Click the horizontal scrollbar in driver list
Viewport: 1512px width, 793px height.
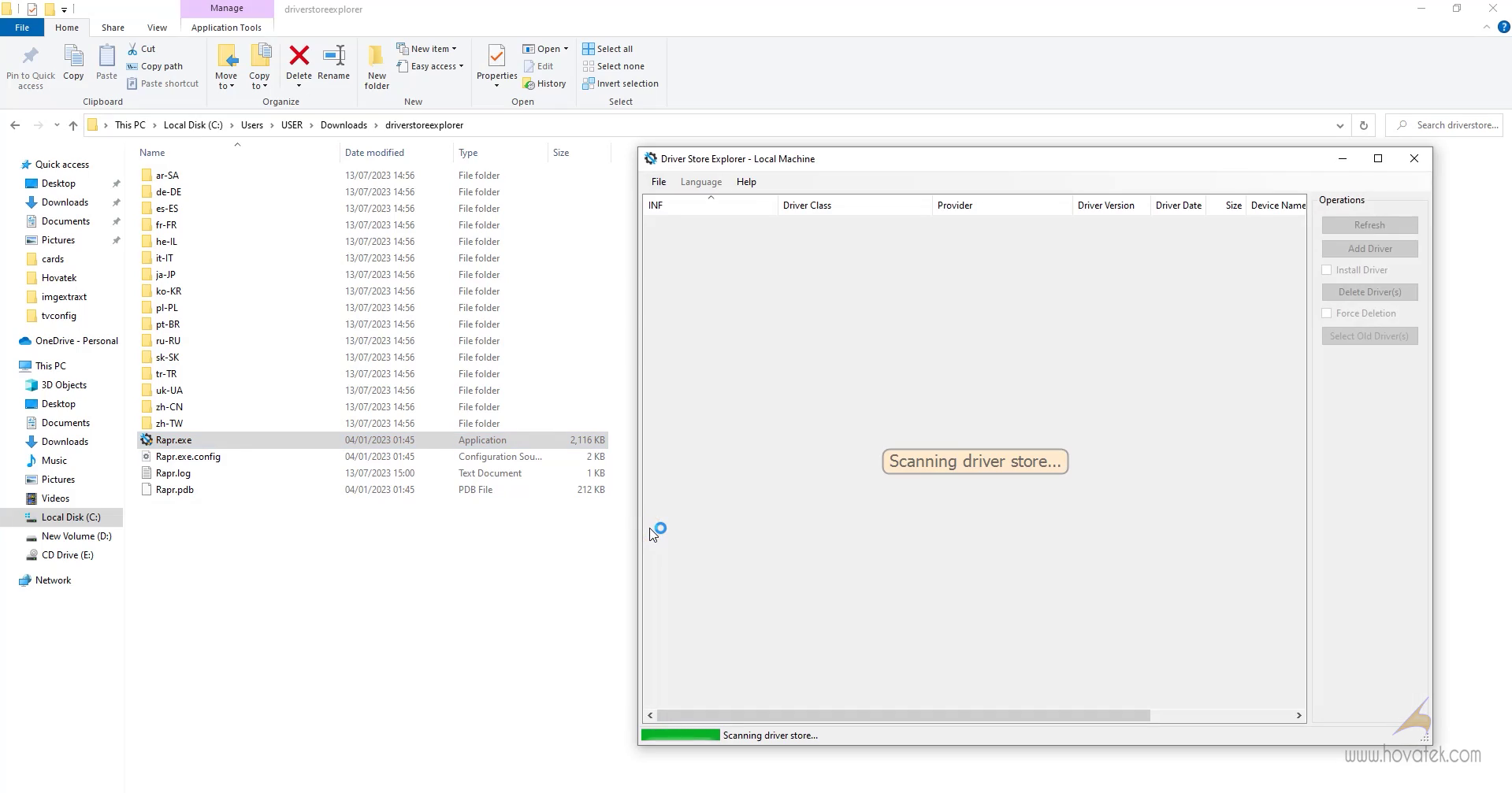click(903, 715)
